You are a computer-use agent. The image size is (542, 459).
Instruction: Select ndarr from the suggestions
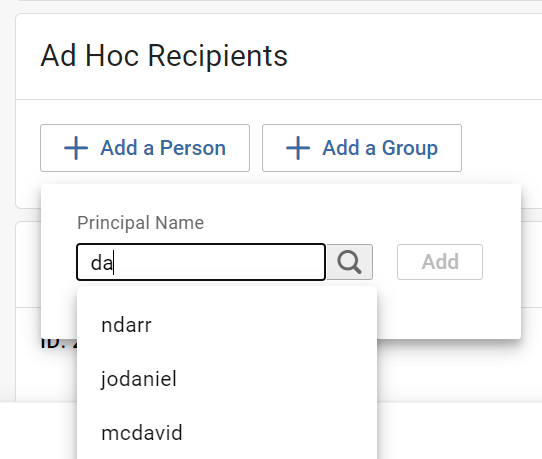click(x=227, y=325)
